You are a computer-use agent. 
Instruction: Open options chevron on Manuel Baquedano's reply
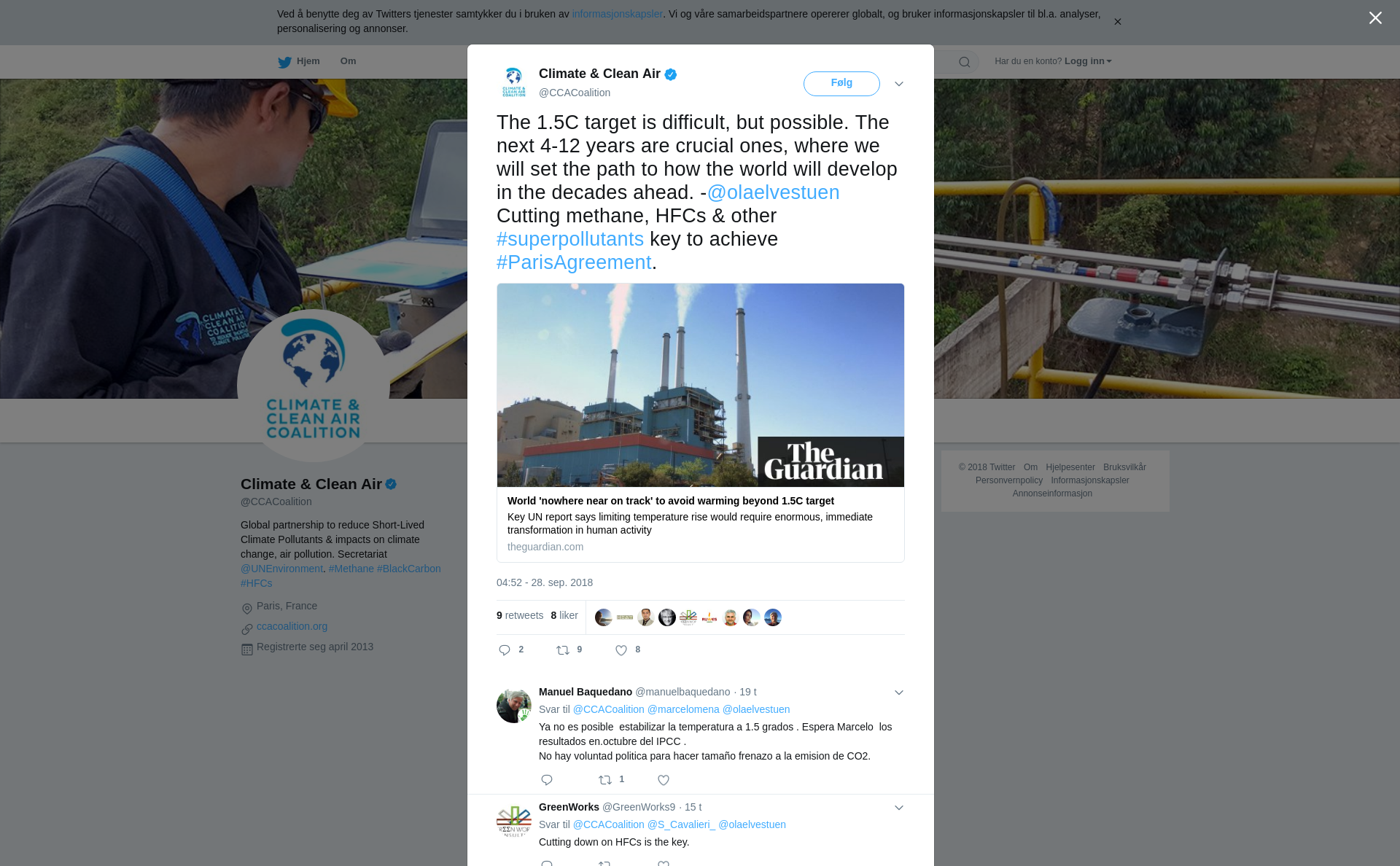coord(899,693)
